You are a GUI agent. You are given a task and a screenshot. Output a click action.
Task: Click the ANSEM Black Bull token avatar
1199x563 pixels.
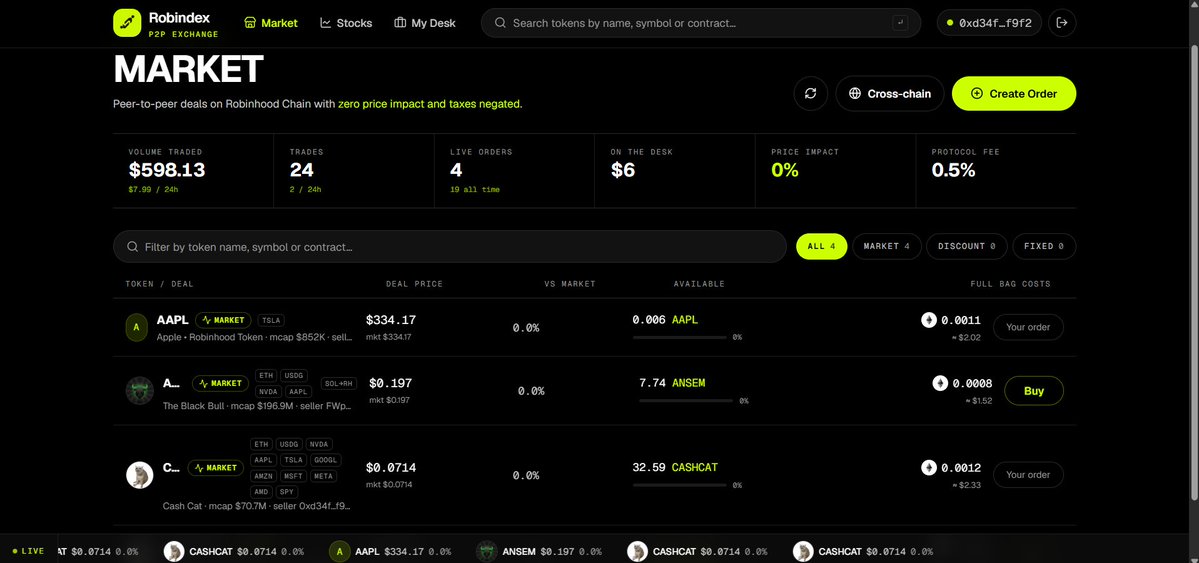(x=139, y=391)
